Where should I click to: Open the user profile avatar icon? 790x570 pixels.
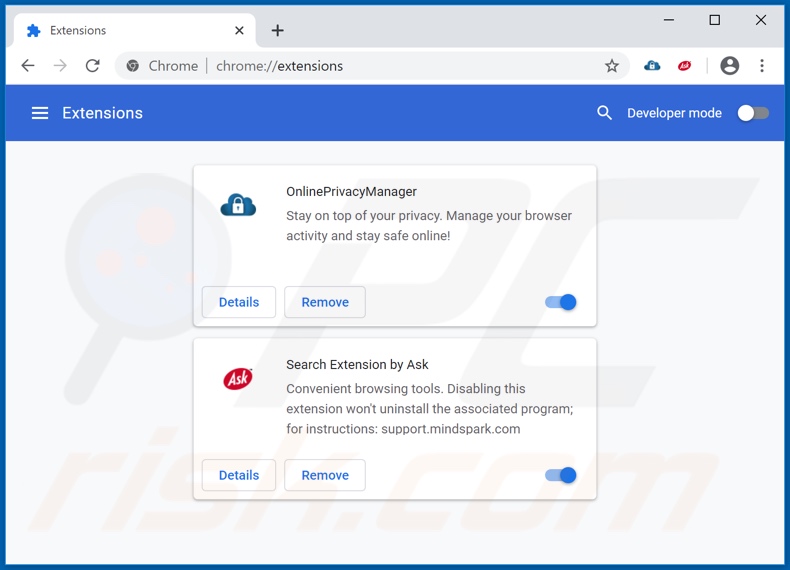click(730, 66)
